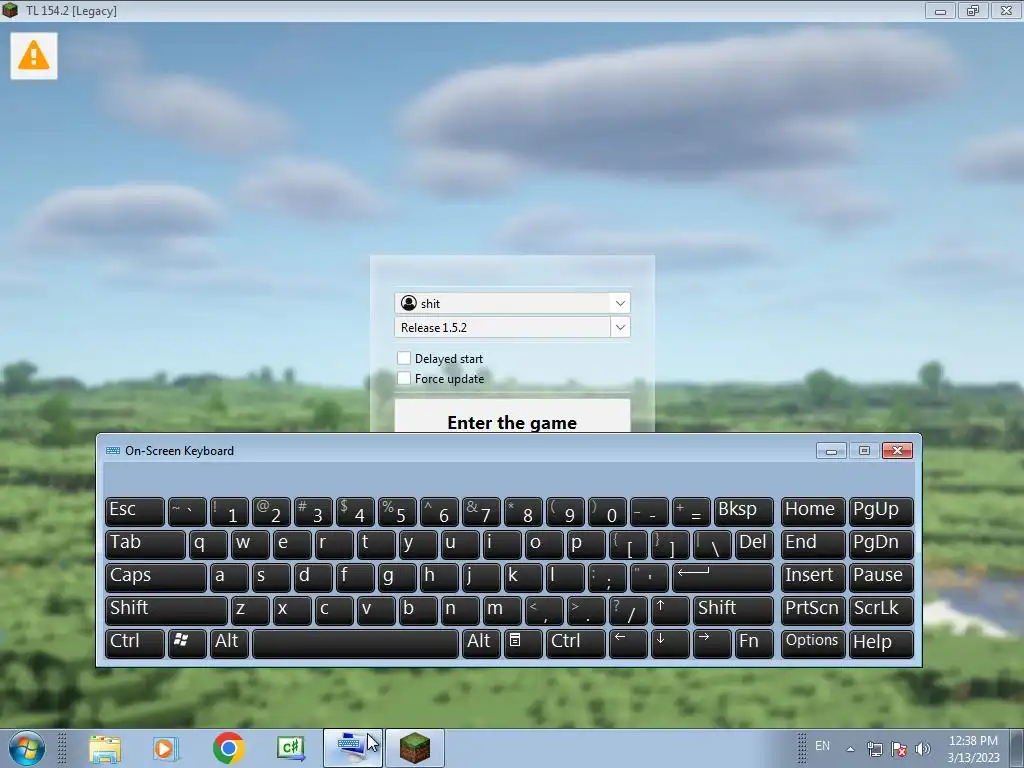Click the account avatar icon beside shit

tap(409, 303)
